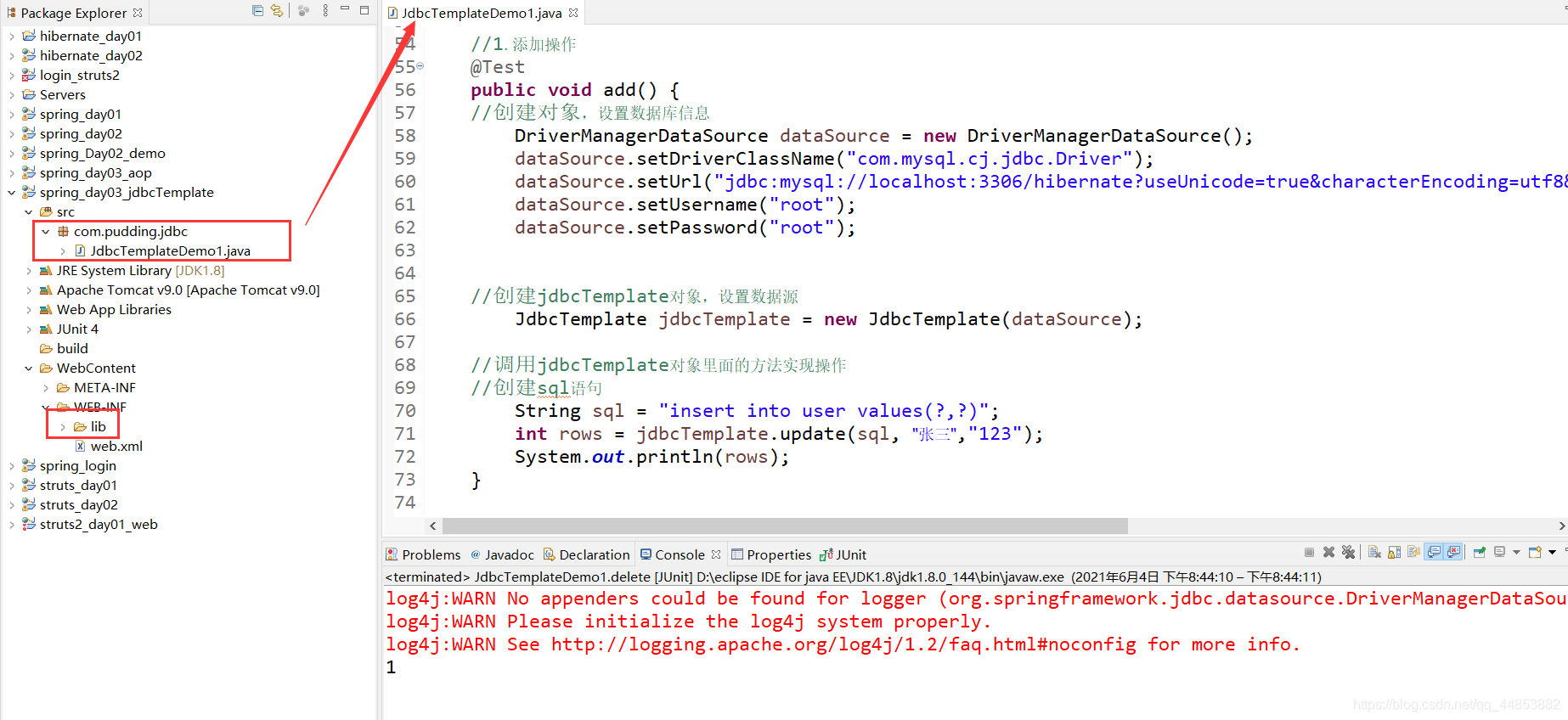Image resolution: width=1568 pixels, height=720 pixels.
Task: Click log4j faq URL in console output
Action: click(x=843, y=644)
